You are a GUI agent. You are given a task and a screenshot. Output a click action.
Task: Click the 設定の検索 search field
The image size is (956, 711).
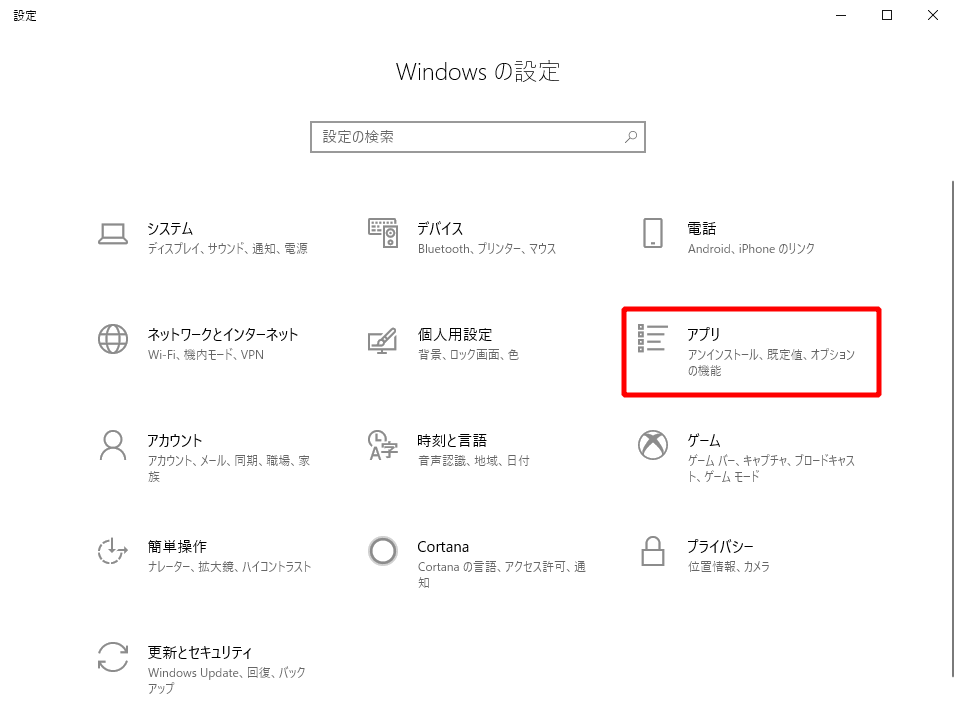click(x=477, y=137)
